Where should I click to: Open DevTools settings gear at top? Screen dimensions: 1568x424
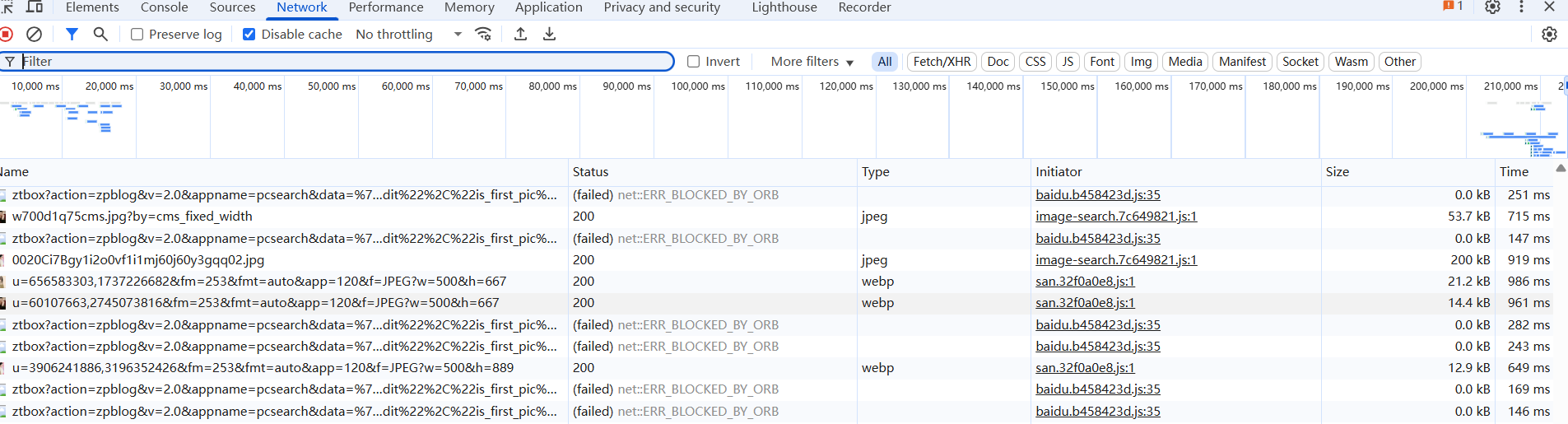pos(1492,7)
